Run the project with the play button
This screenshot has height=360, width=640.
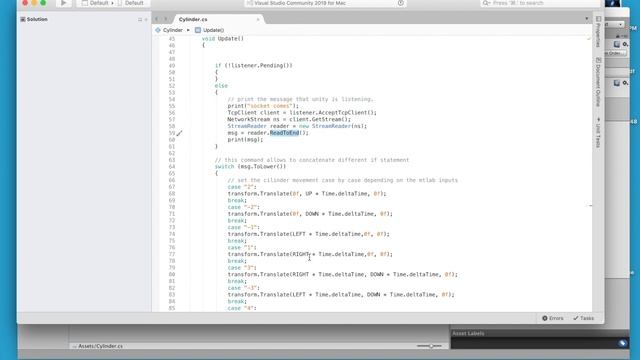(x=63, y=3)
